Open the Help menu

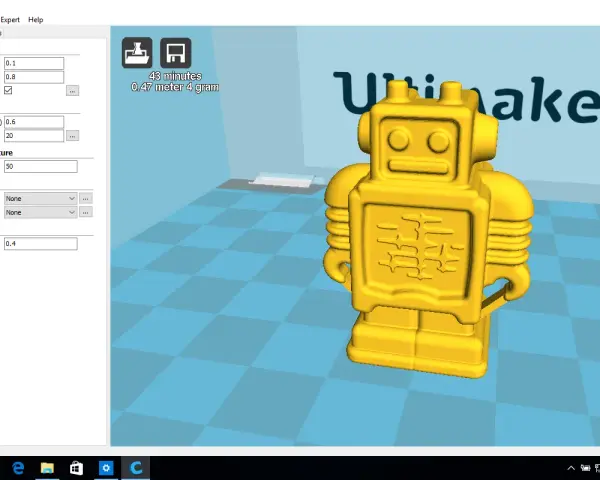36,20
